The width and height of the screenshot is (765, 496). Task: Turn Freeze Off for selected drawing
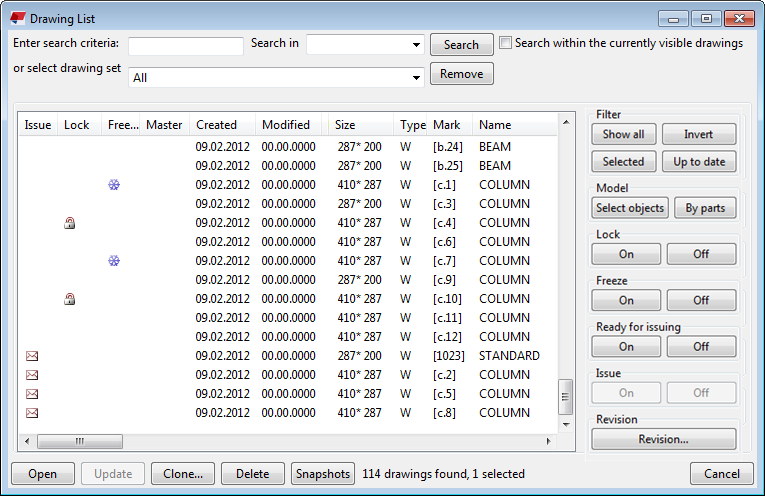pos(701,300)
